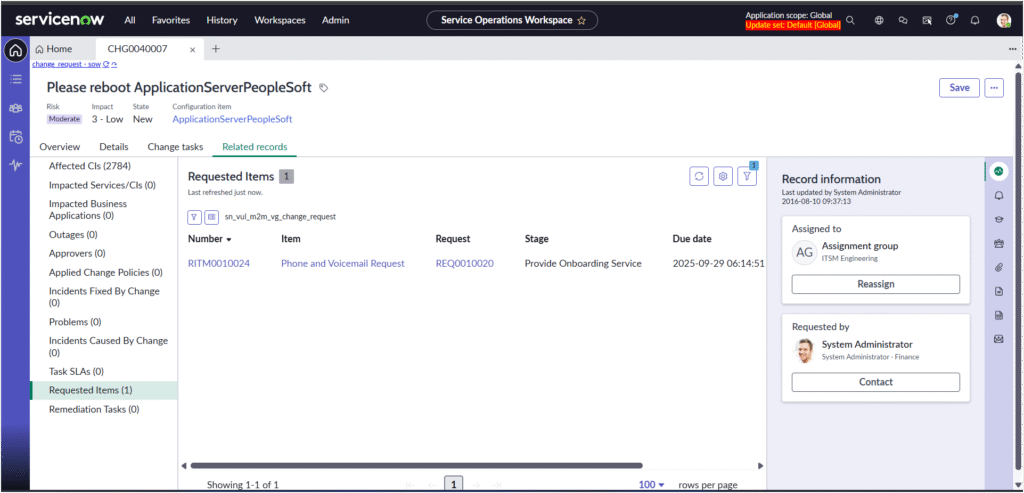Open the RITM0010024 record link
The width and height of the screenshot is (1024, 493).
[x=218, y=264]
